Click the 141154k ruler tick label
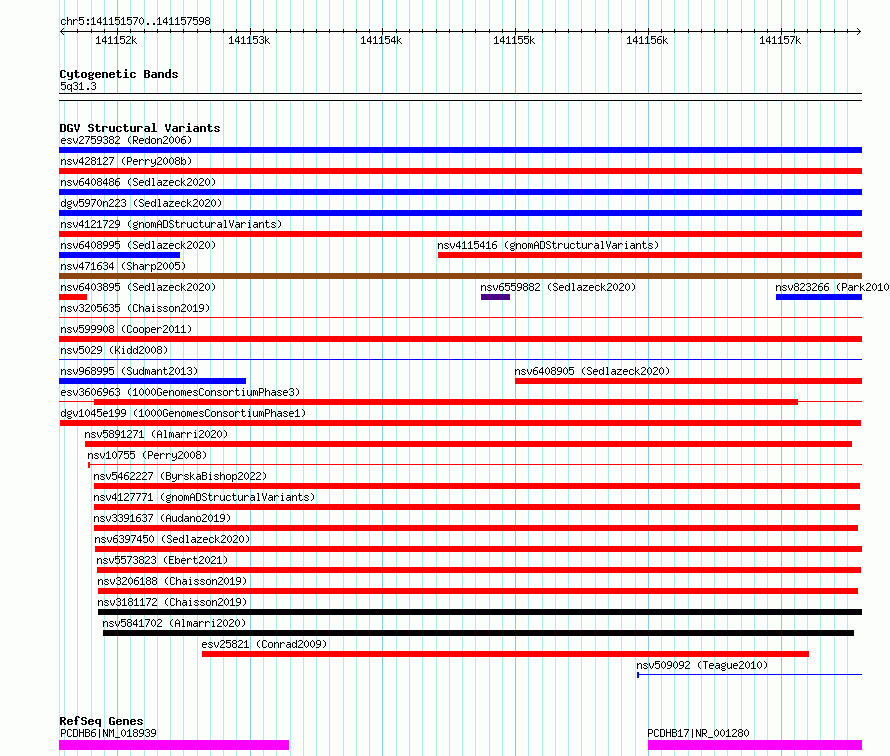Screen dimensions: 890x756 pyautogui.click(x=381, y=40)
